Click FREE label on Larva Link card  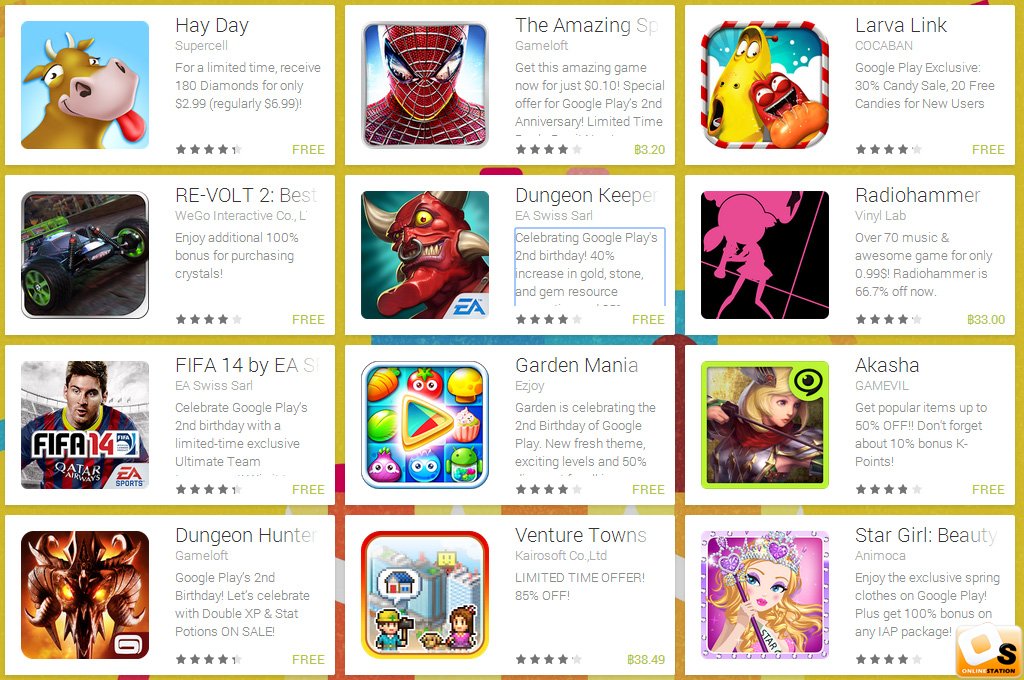pos(988,150)
